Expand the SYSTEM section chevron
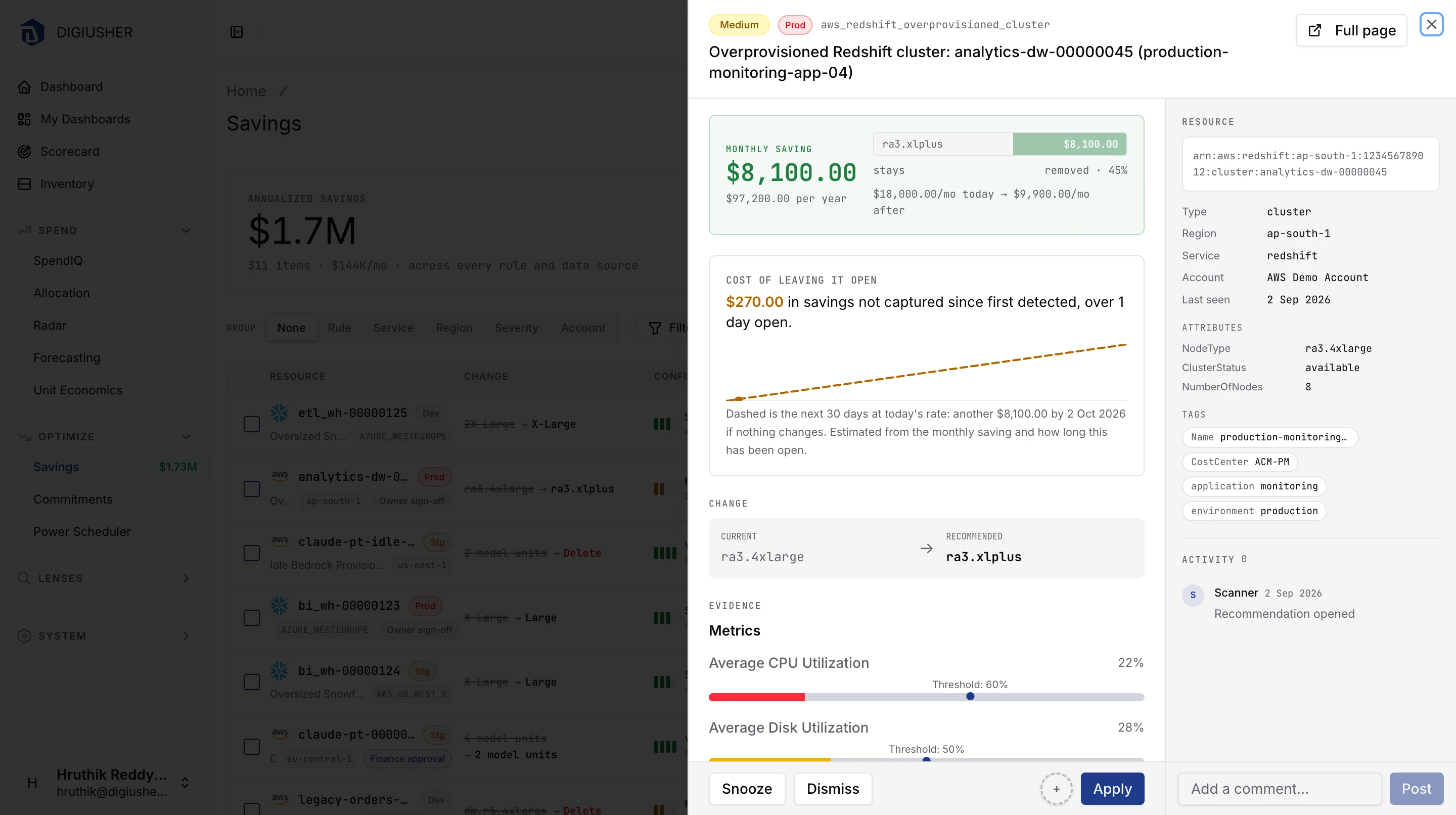This screenshot has height=815, width=1456. point(186,636)
